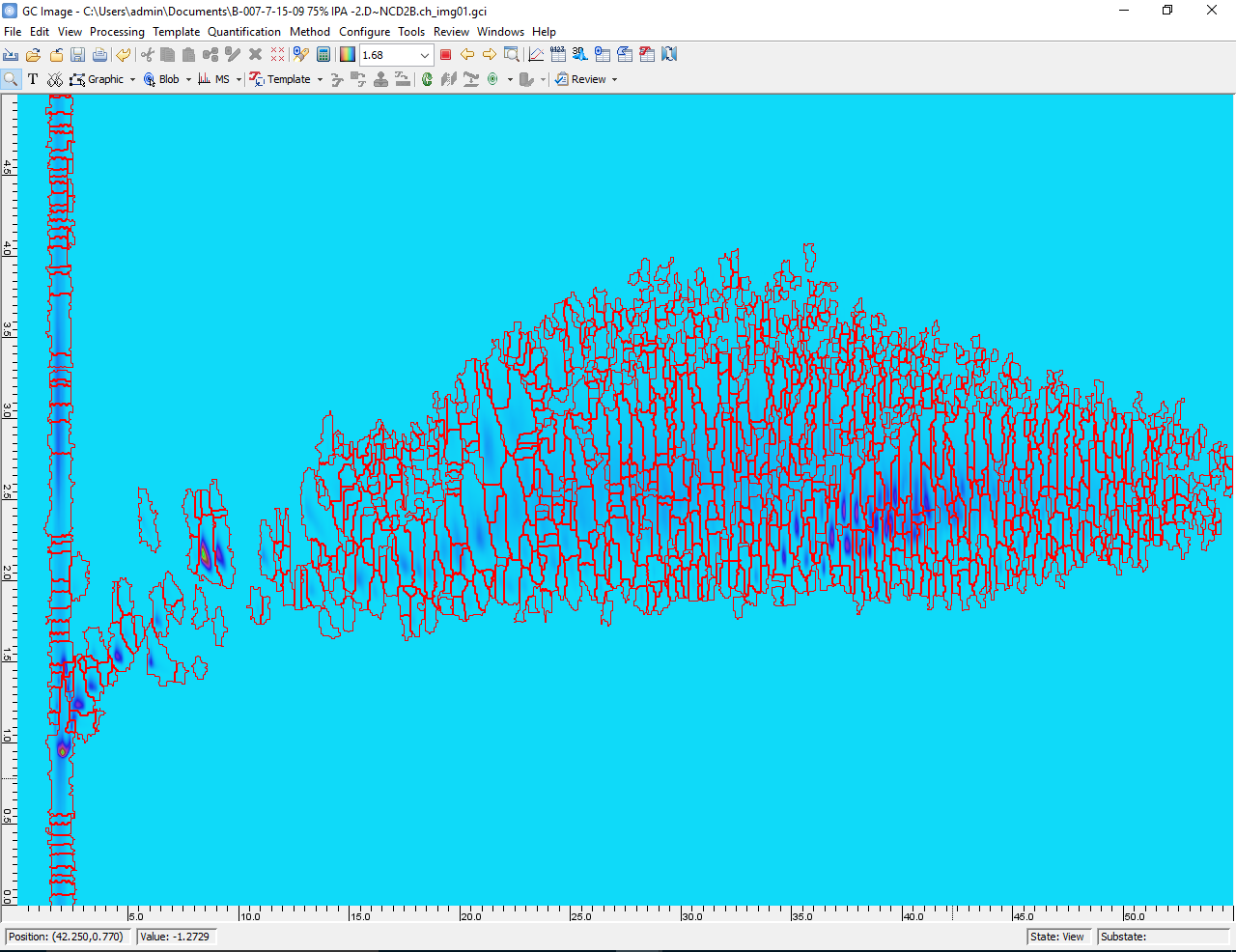The height and width of the screenshot is (952, 1236).
Task: Open the 3D view icon
Action: [579, 55]
